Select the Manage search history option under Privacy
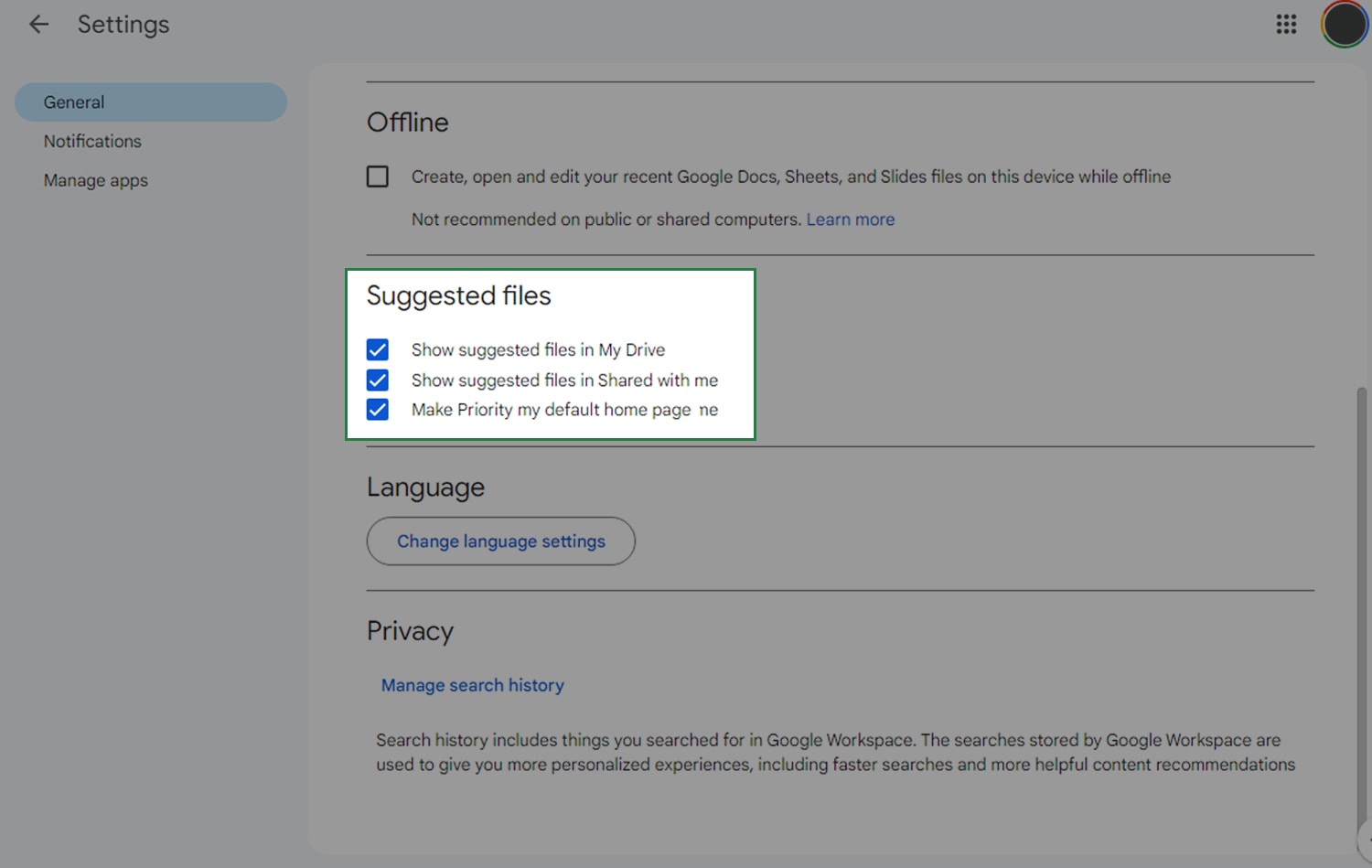 [471, 685]
